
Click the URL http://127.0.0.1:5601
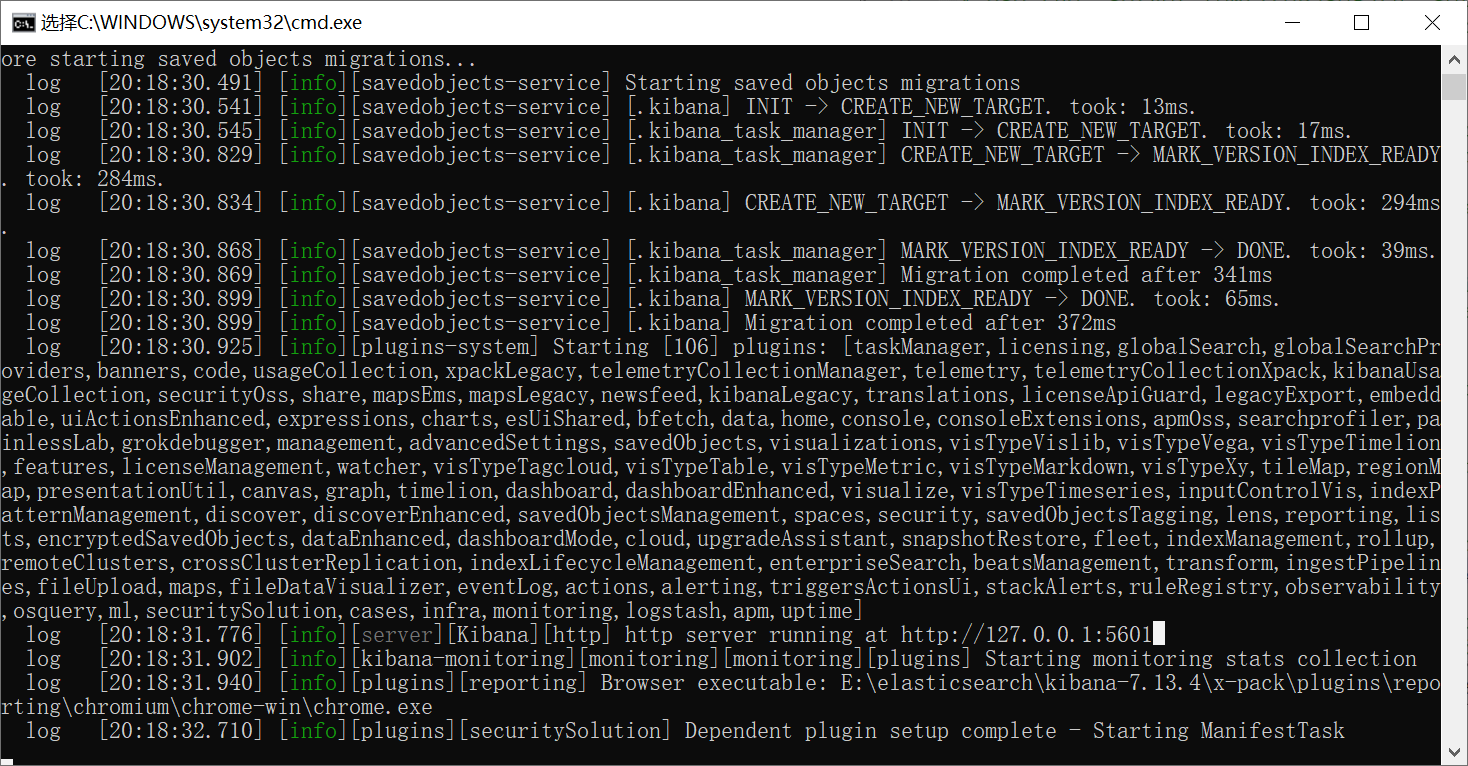[x=1026, y=634]
